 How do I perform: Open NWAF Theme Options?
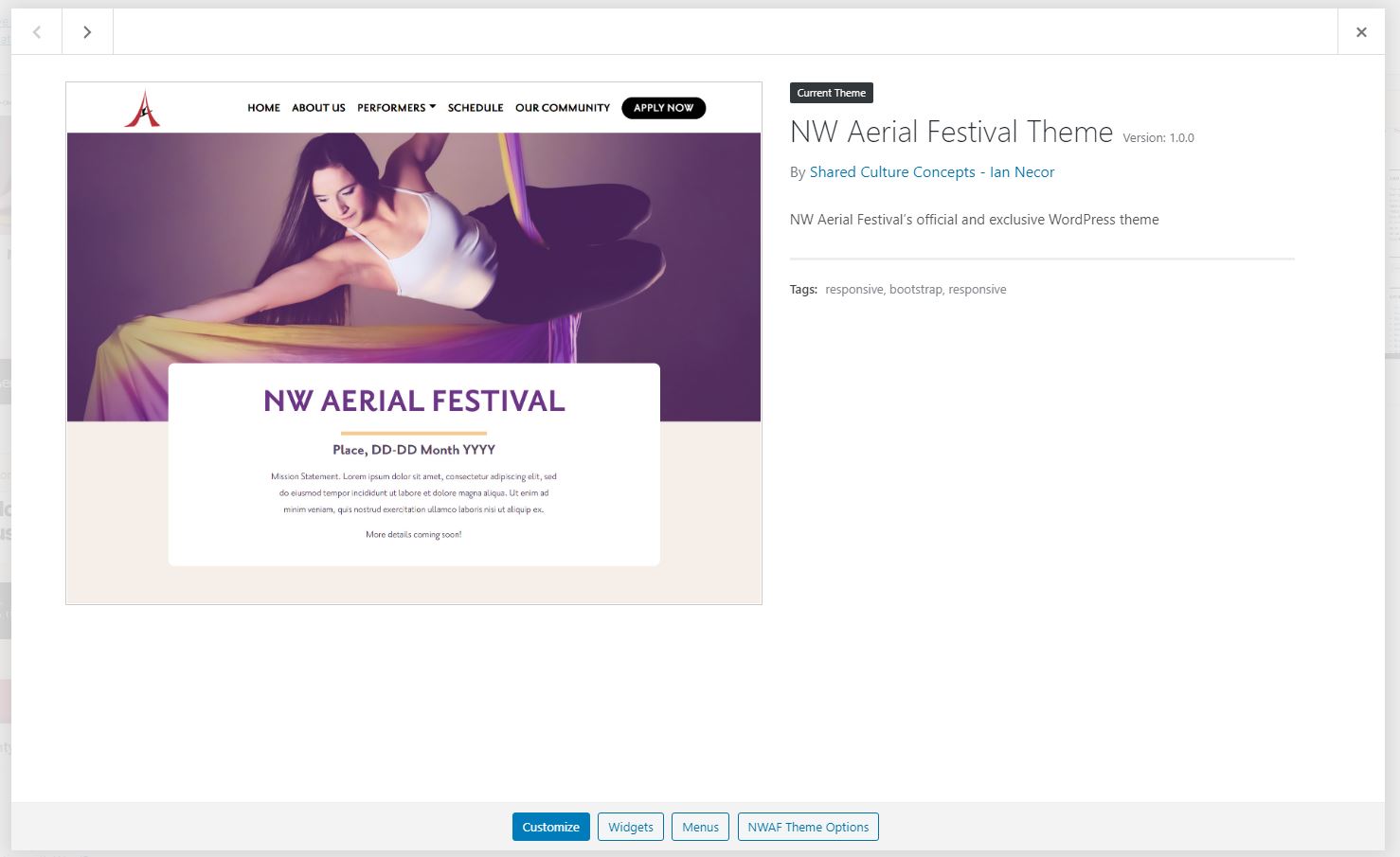point(808,827)
